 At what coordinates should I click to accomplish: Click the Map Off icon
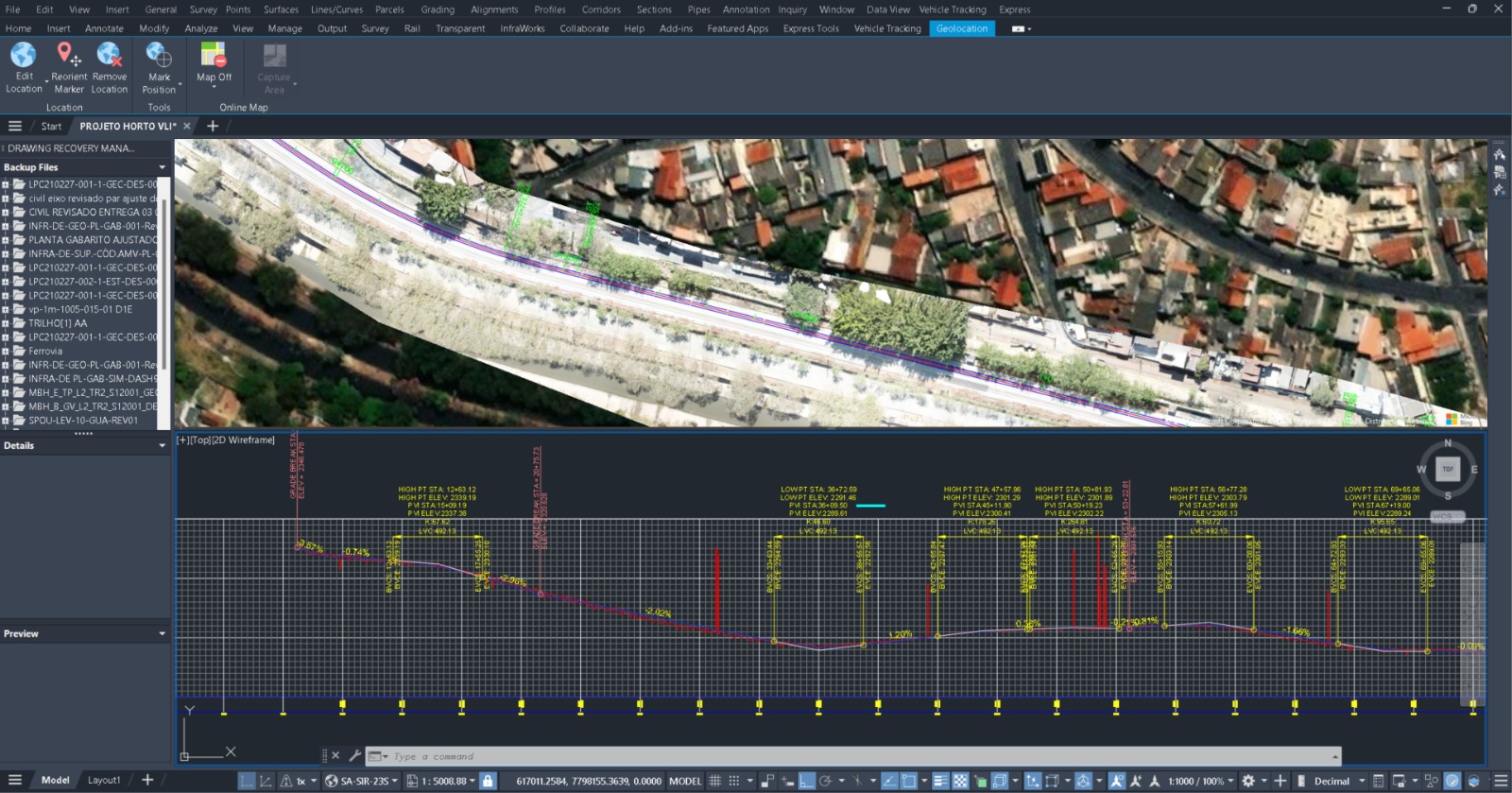pyautogui.click(x=214, y=56)
